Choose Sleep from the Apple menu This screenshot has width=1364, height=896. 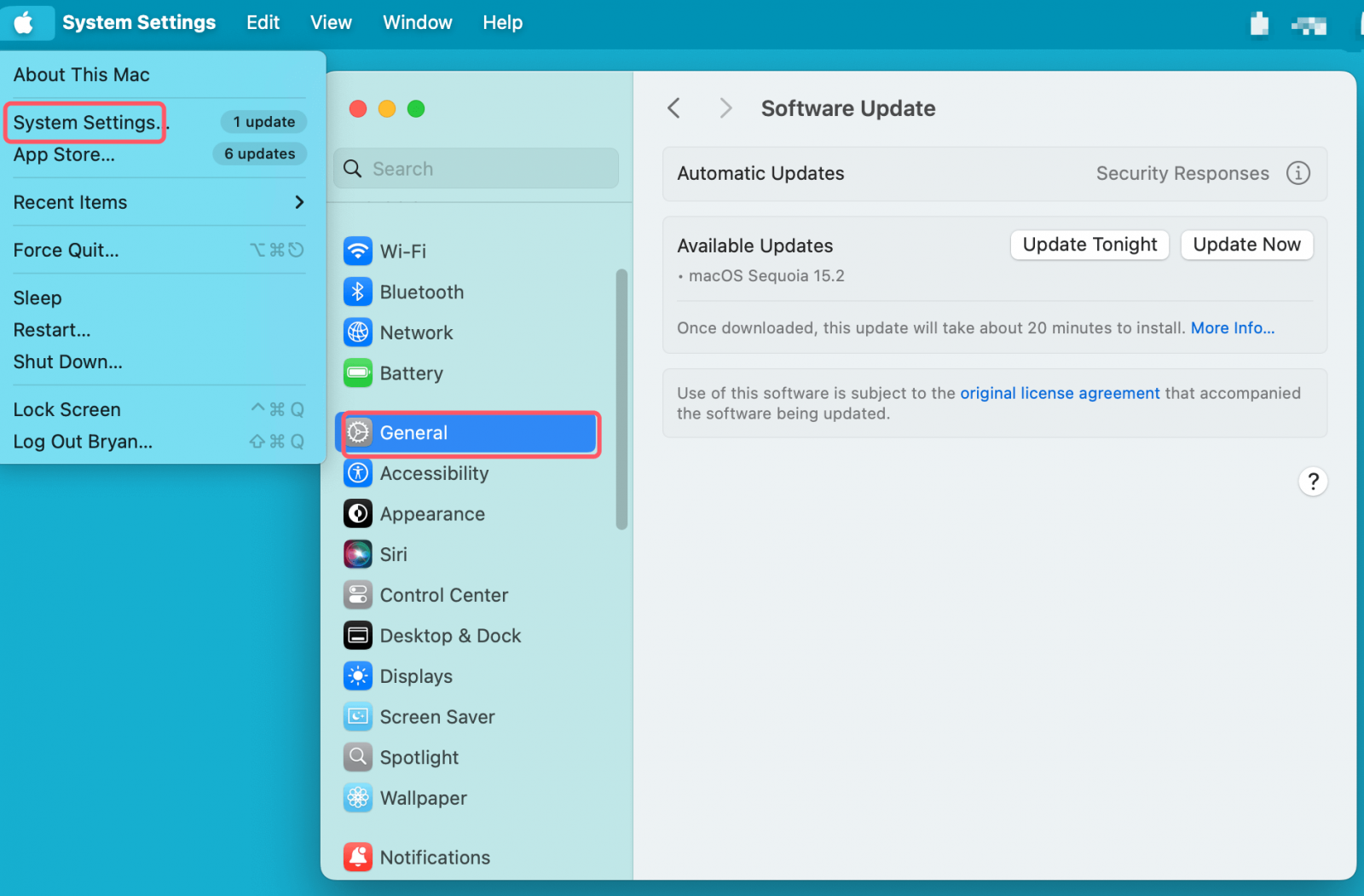pos(38,298)
